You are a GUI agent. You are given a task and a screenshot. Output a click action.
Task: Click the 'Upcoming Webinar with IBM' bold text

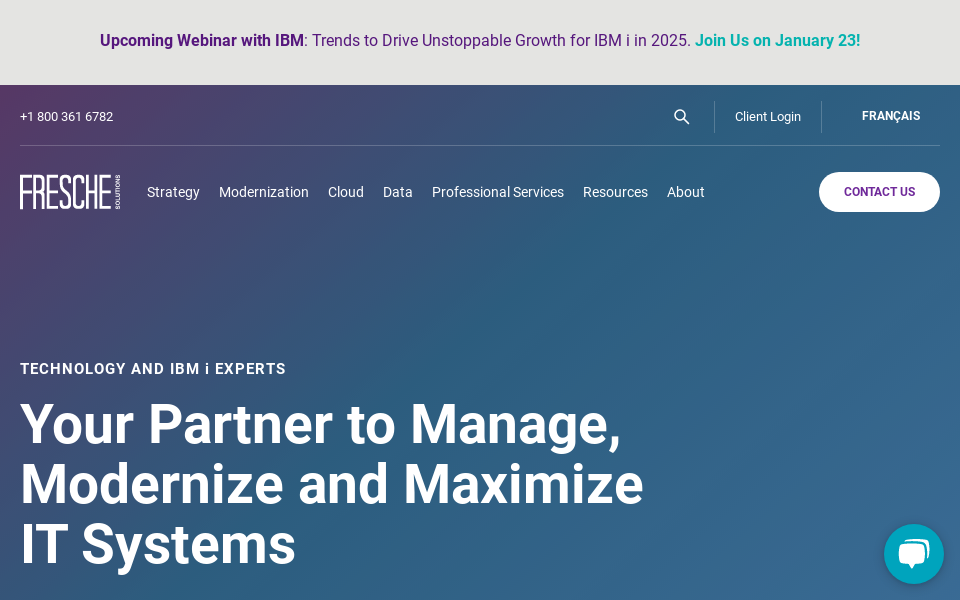(x=201, y=41)
